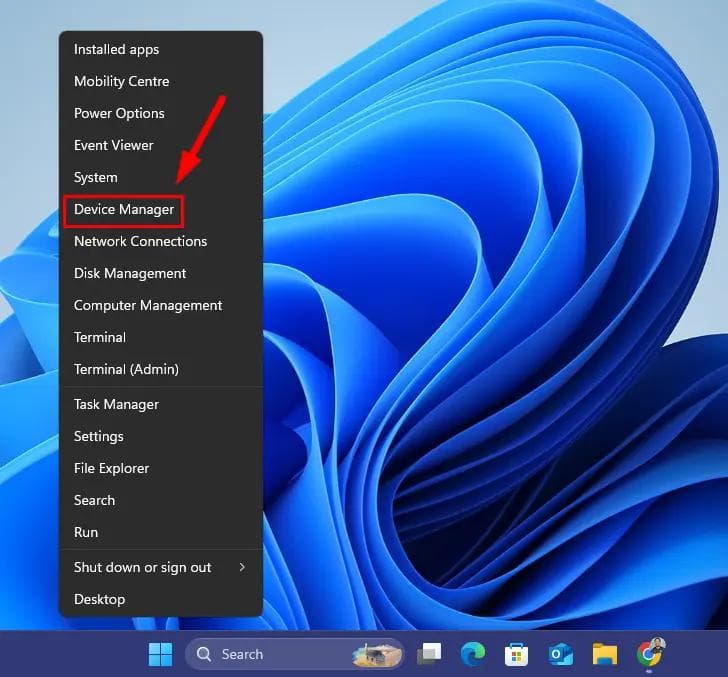
Task: Open Task View on the taskbar
Action: tap(429, 654)
